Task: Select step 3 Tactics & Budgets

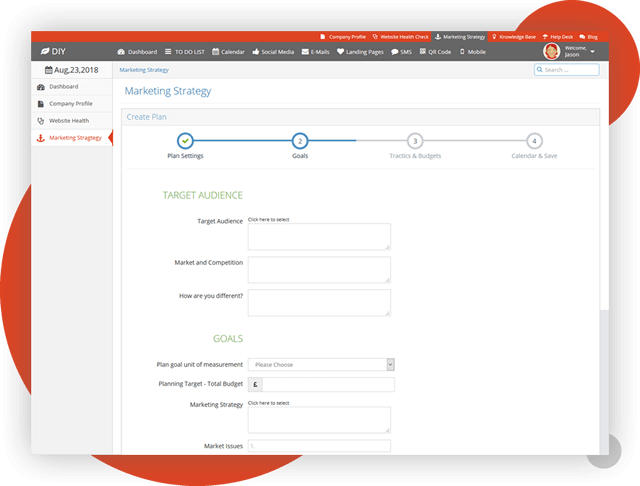Action: click(415, 141)
